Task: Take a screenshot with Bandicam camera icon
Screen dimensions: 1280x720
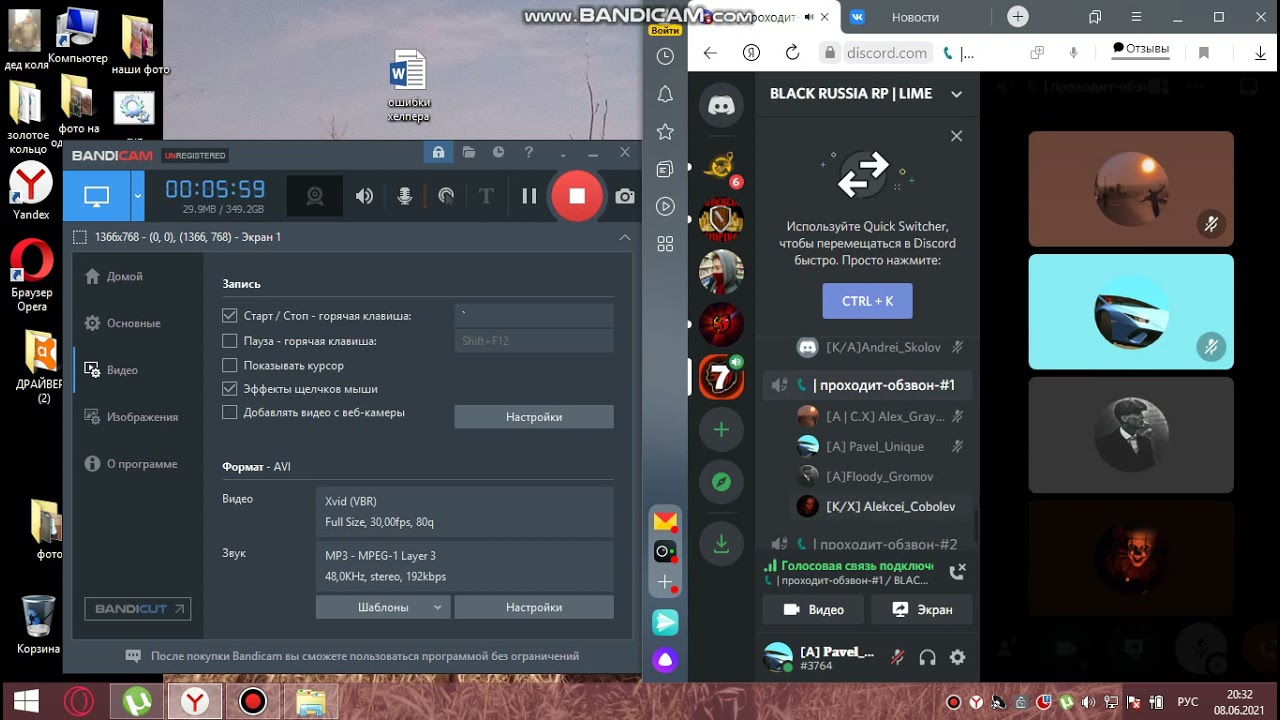Action: point(625,196)
